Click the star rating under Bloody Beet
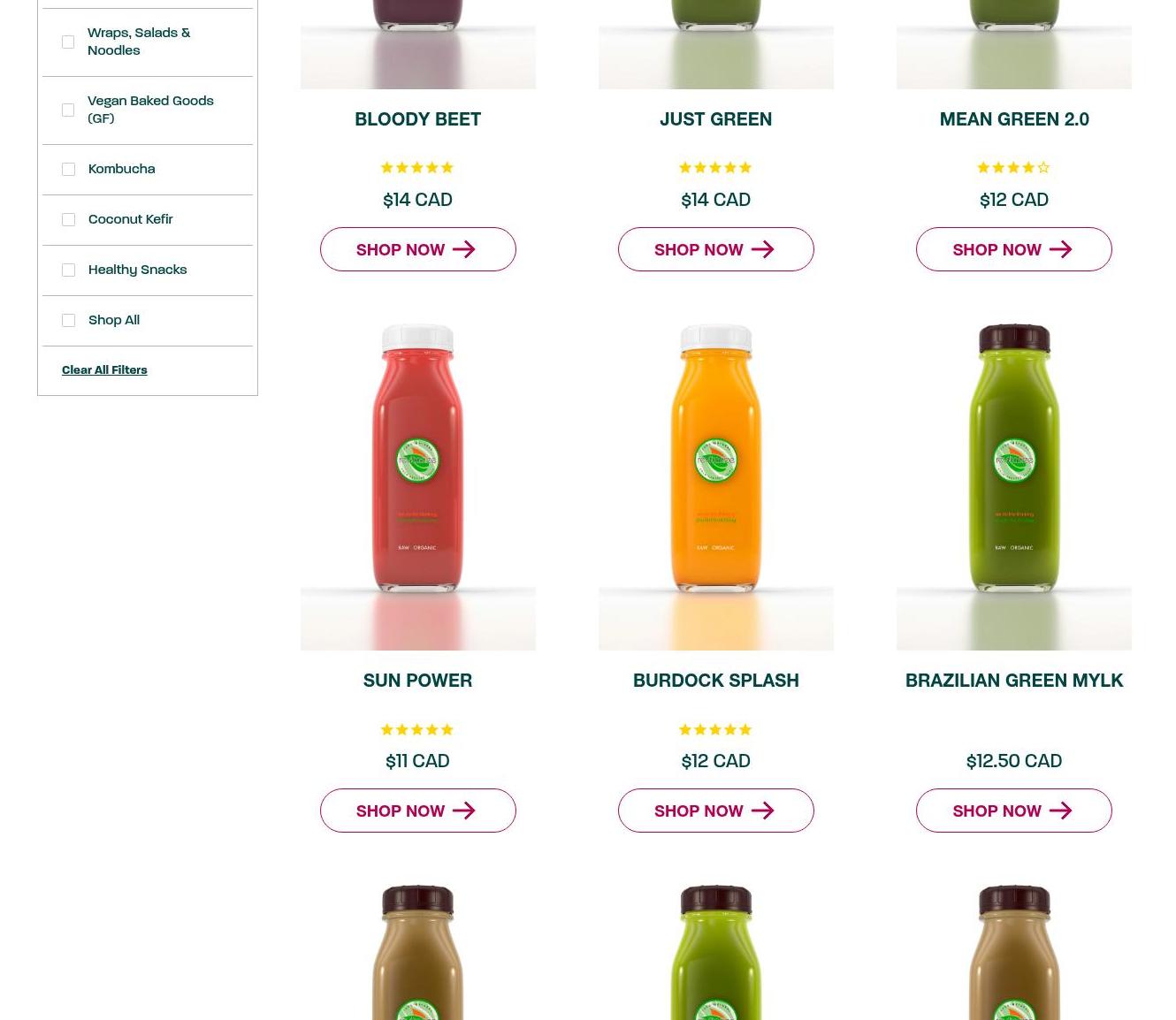The height and width of the screenshot is (1020, 1176). click(x=417, y=168)
